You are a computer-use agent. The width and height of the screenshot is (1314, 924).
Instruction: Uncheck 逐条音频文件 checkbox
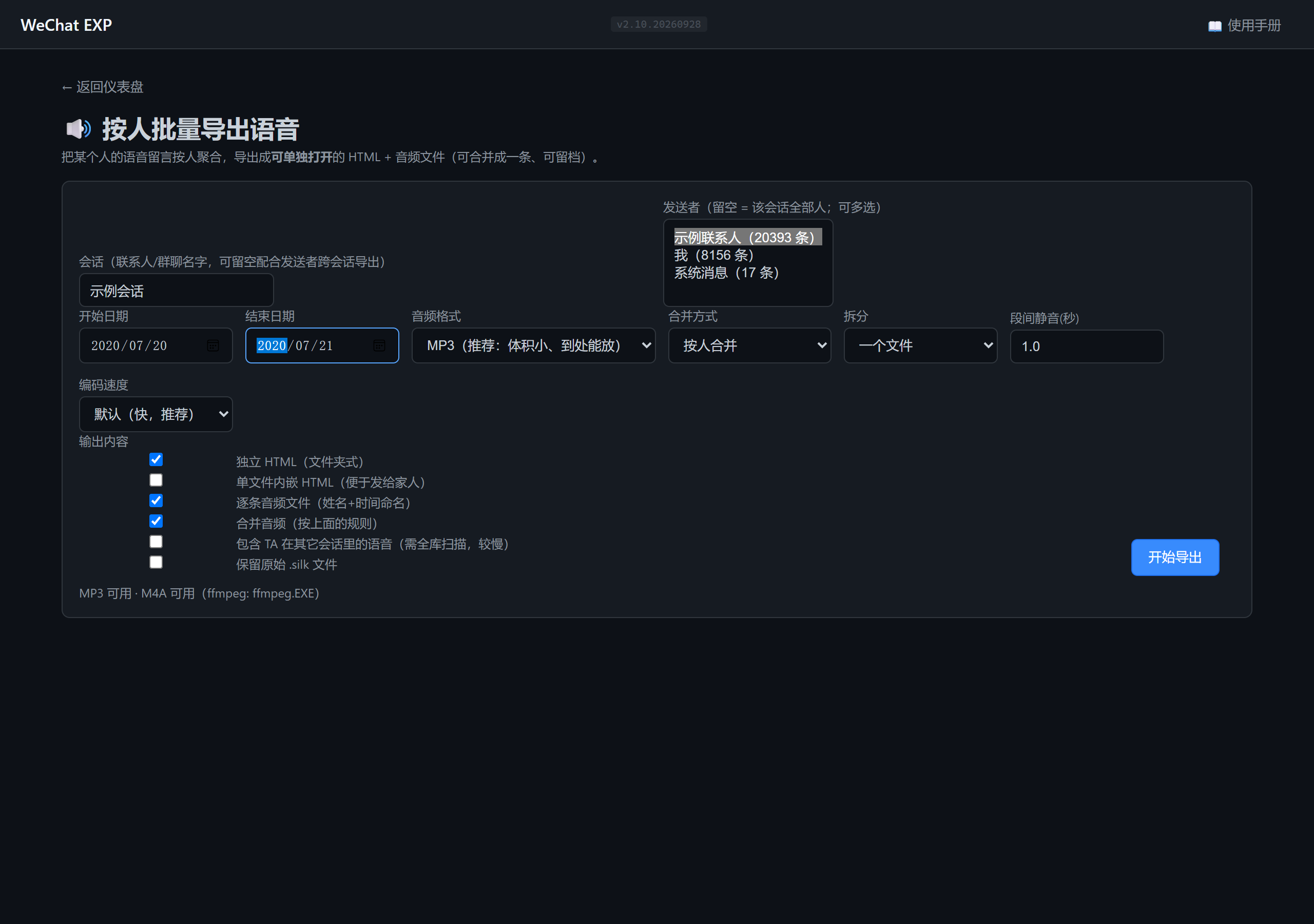156,500
